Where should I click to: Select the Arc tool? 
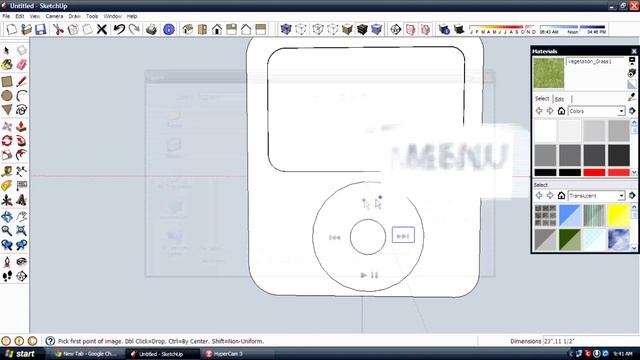tap(22, 96)
